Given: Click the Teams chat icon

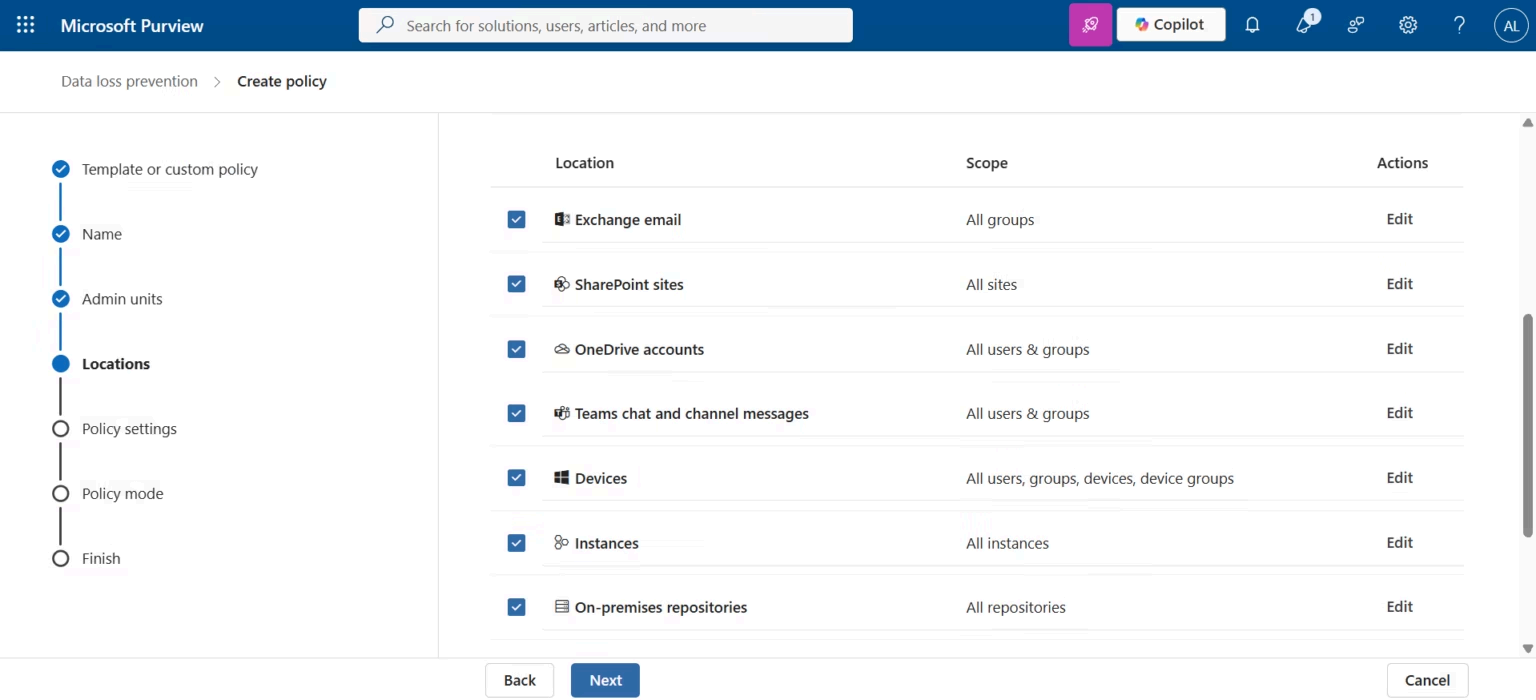Looking at the screenshot, I should click(562, 413).
